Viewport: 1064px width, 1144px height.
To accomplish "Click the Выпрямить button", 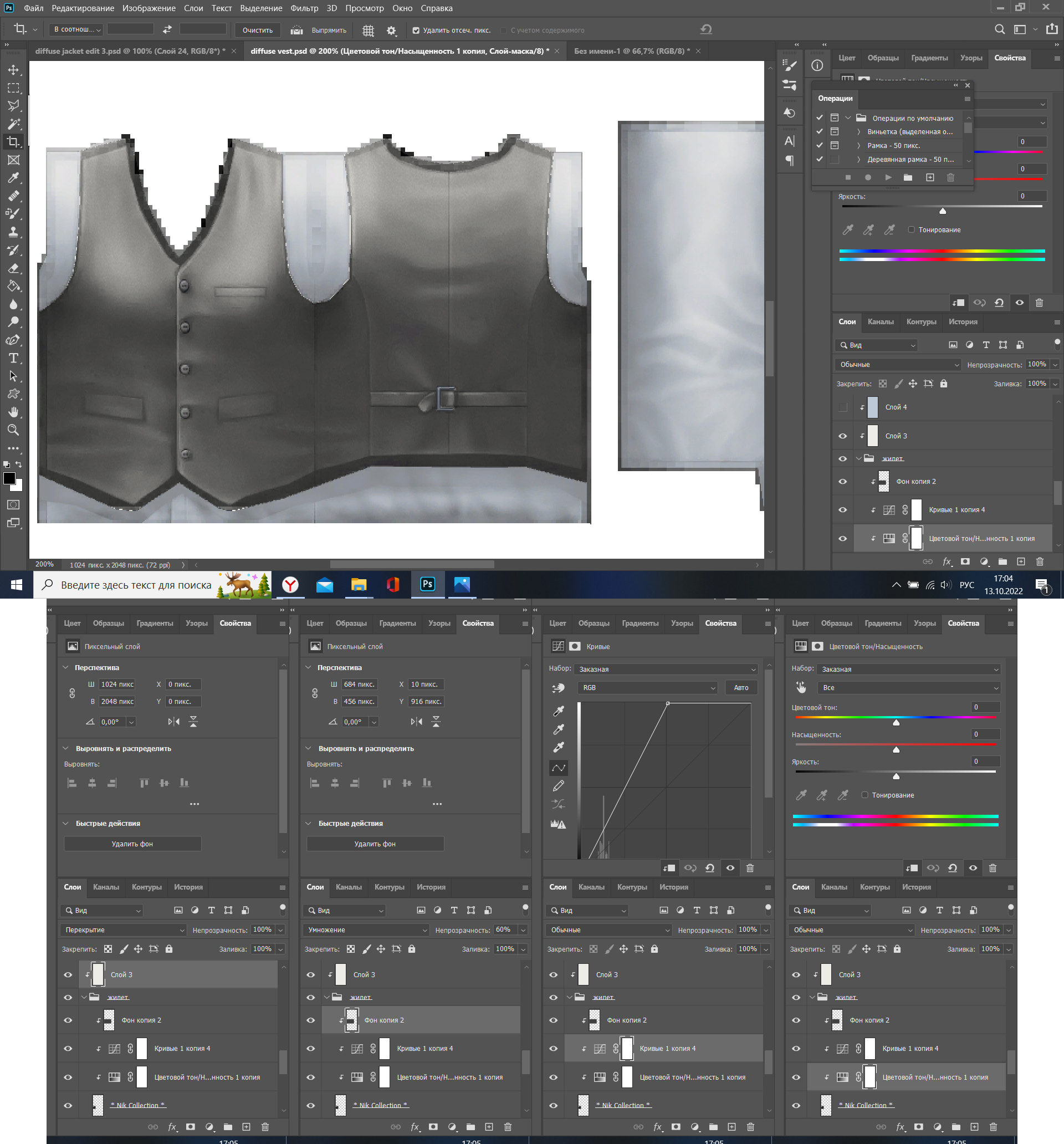I will point(329,30).
